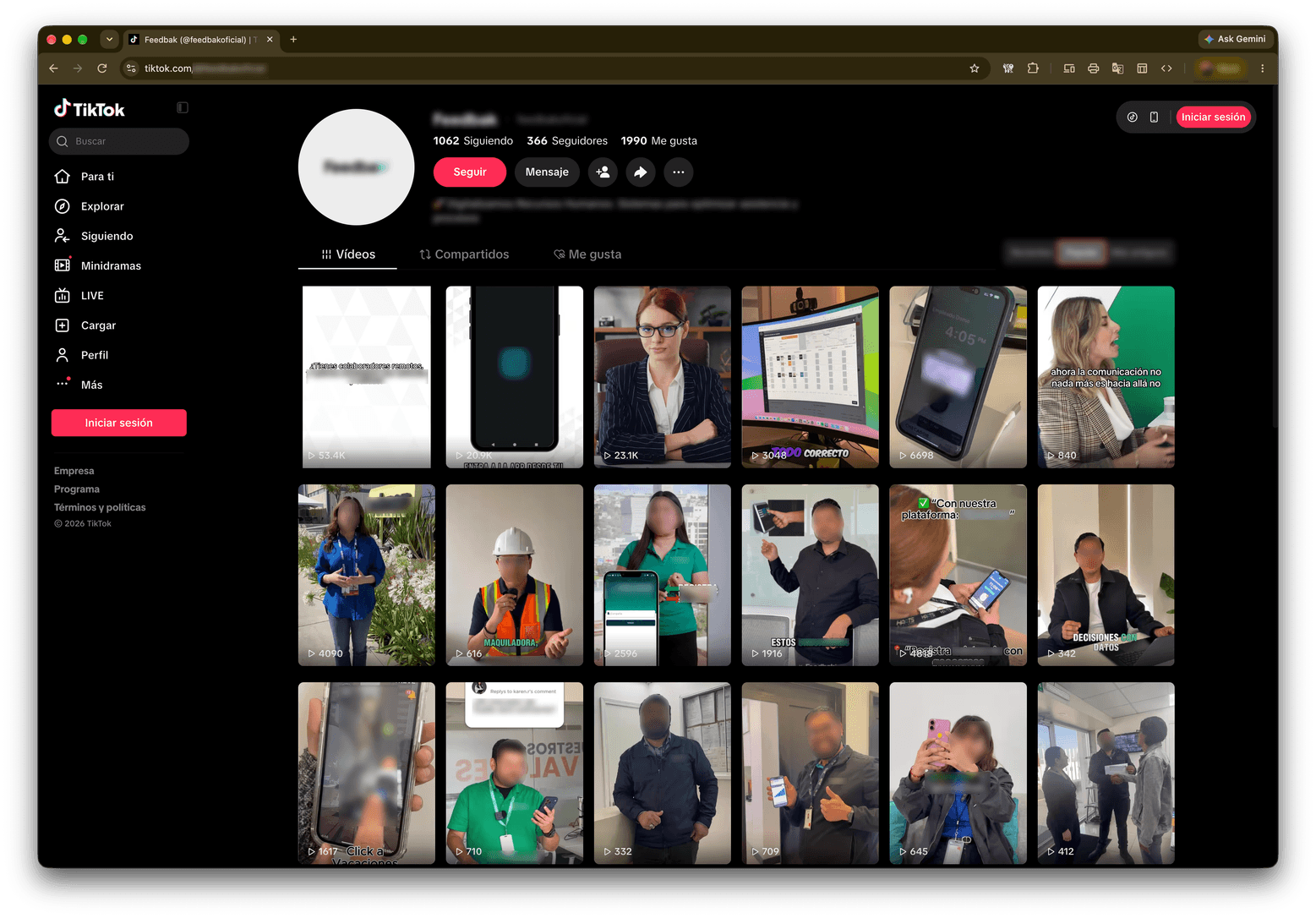Image resolution: width=1316 pixels, height=918 pixels.
Task: Click the download app icon near login
Action: pos(1132,117)
